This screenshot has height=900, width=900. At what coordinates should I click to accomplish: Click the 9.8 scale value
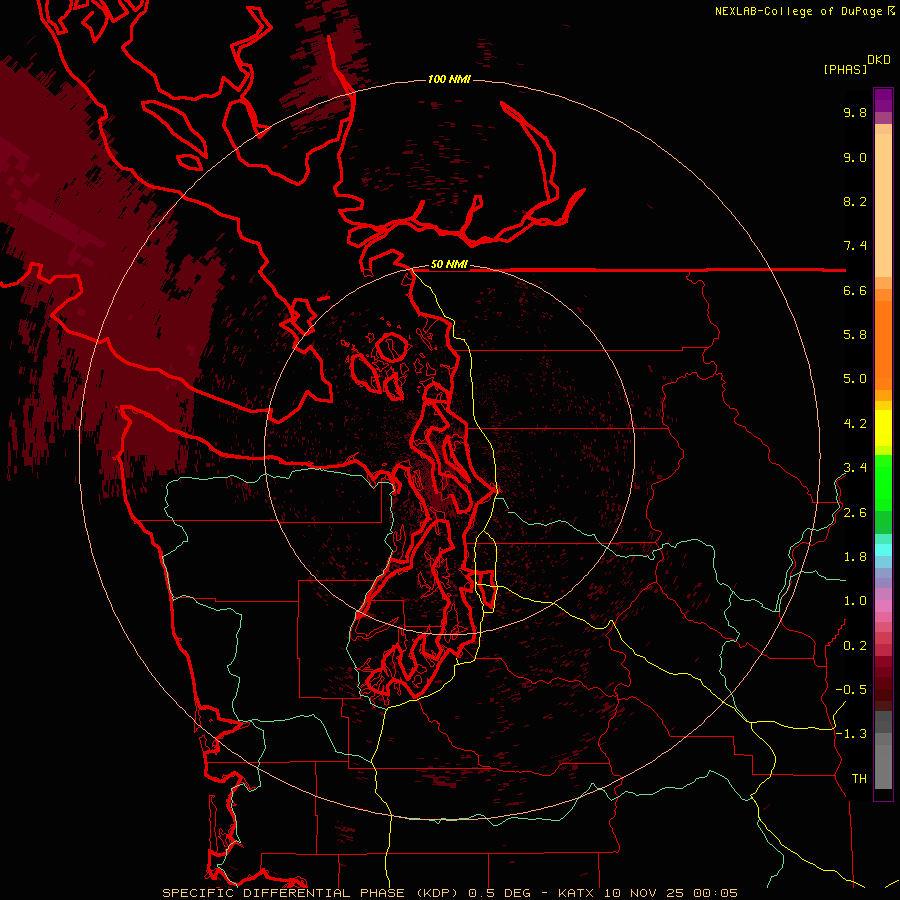(855, 112)
